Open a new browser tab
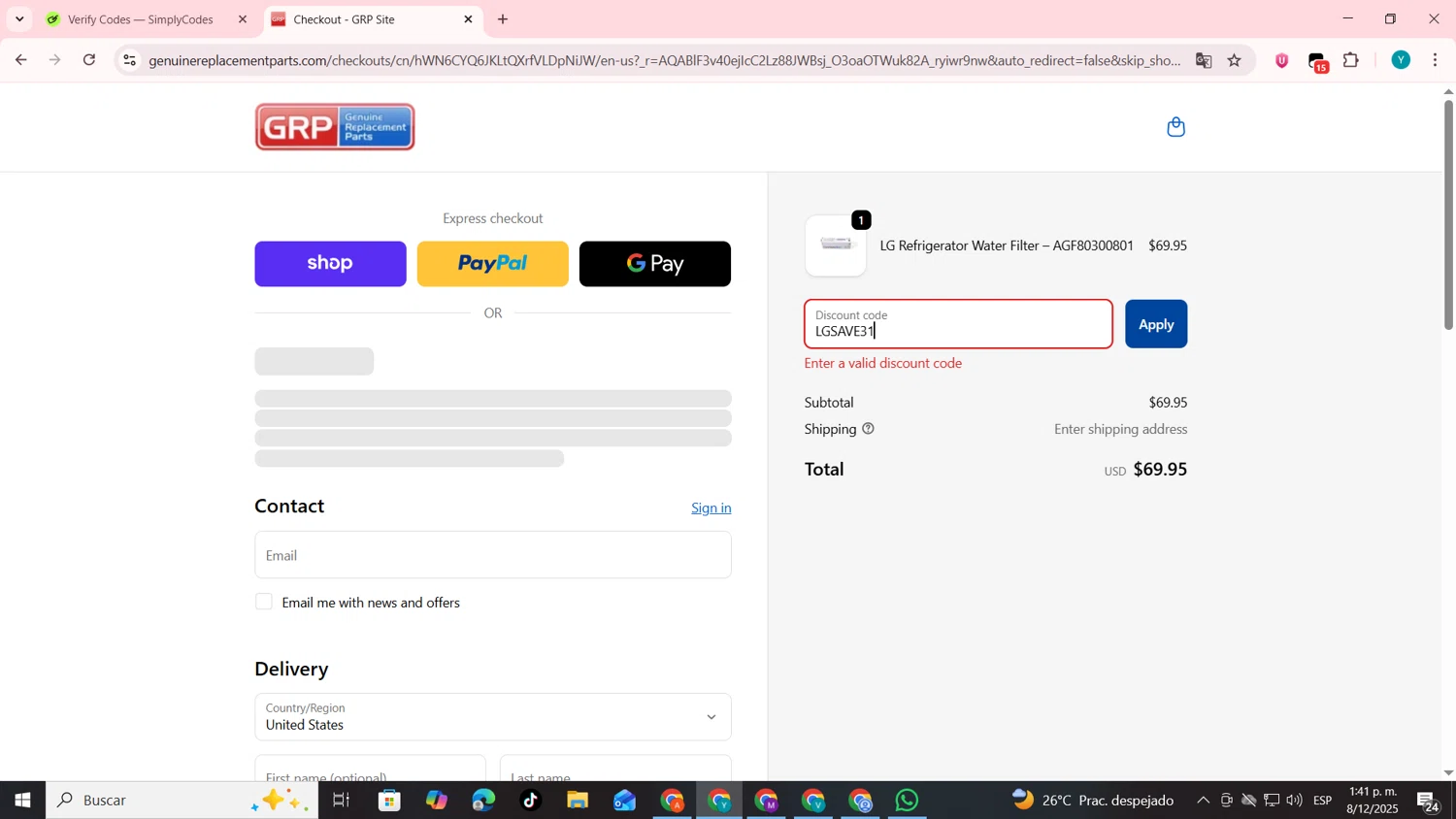The width and height of the screenshot is (1456, 819). coord(503,19)
